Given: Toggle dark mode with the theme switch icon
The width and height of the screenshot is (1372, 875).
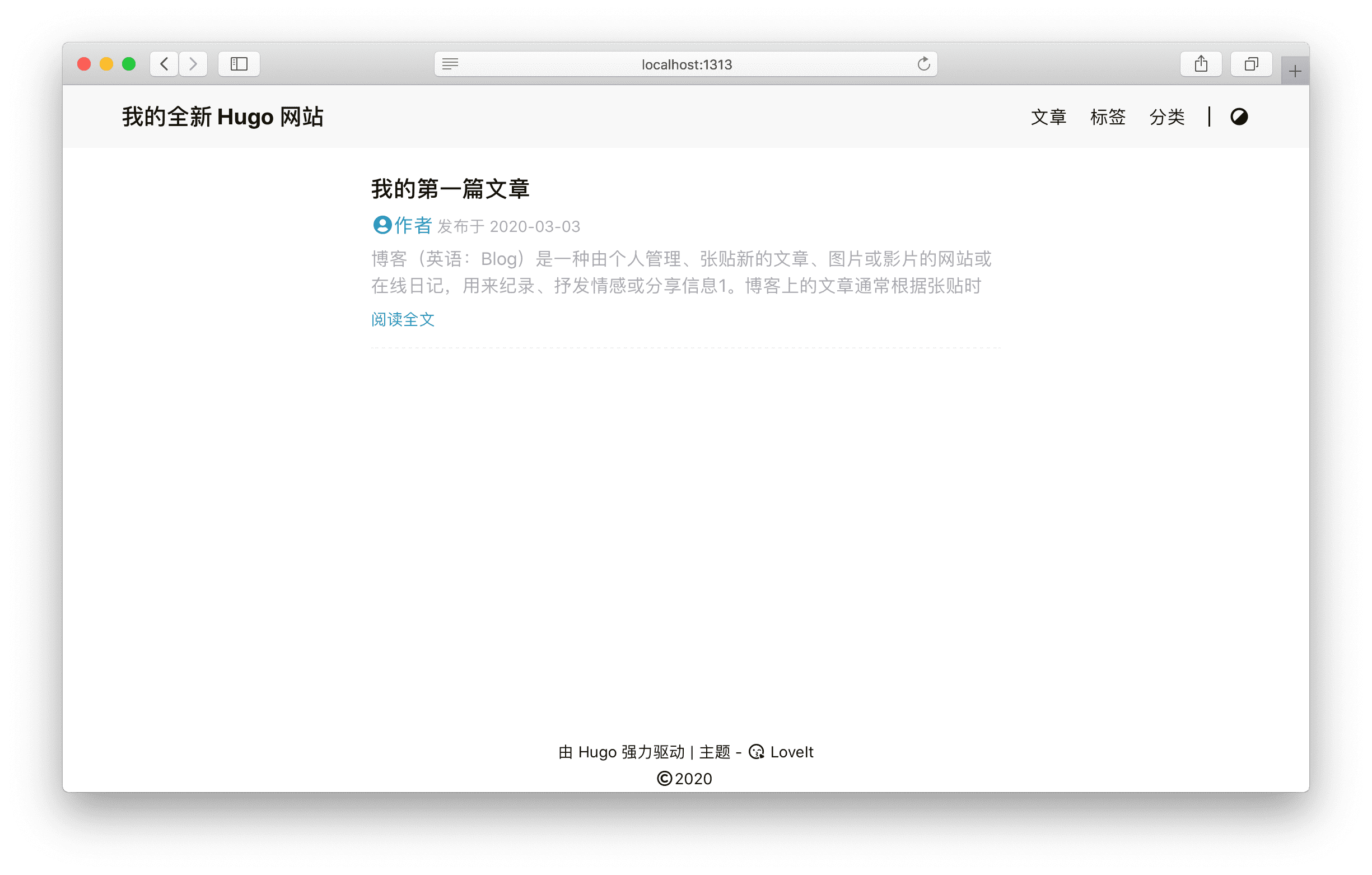Looking at the screenshot, I should click(x=1239, y=117).
